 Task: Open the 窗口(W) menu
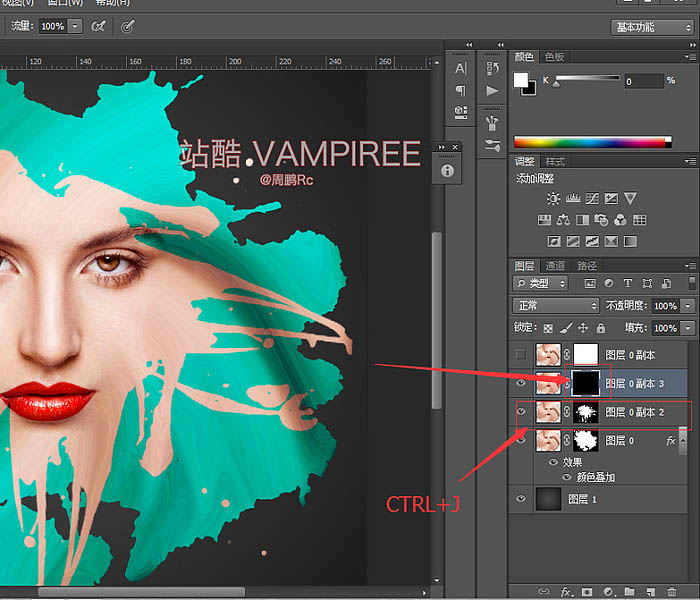[63, 3]
